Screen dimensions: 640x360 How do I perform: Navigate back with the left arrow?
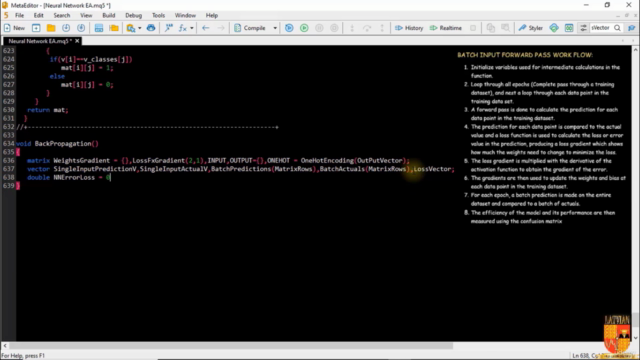point(206,28)
